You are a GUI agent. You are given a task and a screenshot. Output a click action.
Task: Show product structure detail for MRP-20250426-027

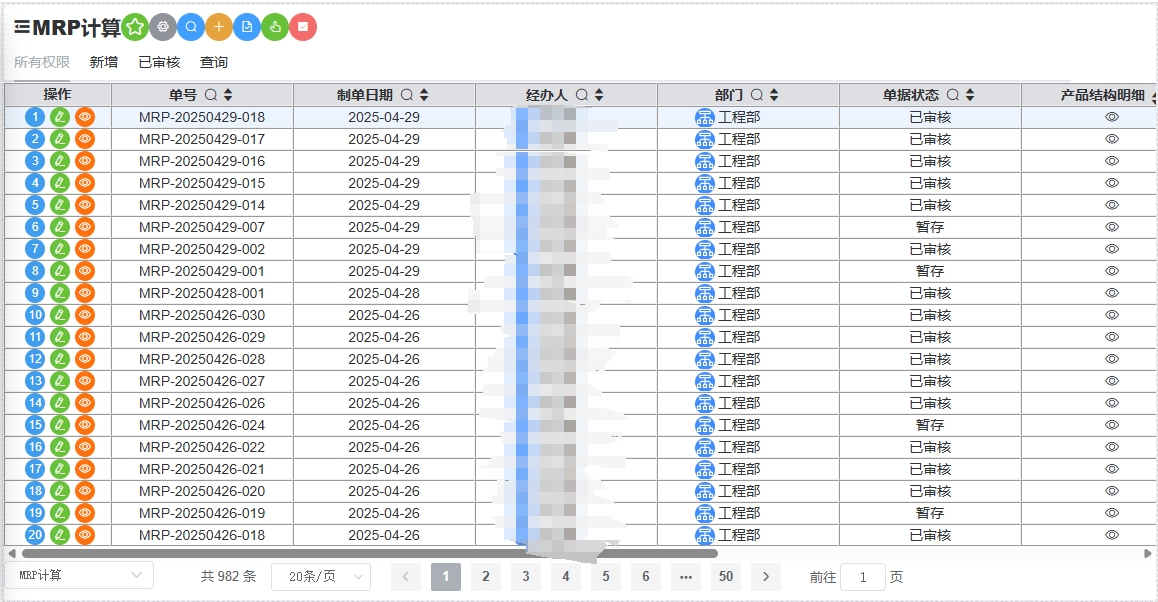click(1111, 381)
